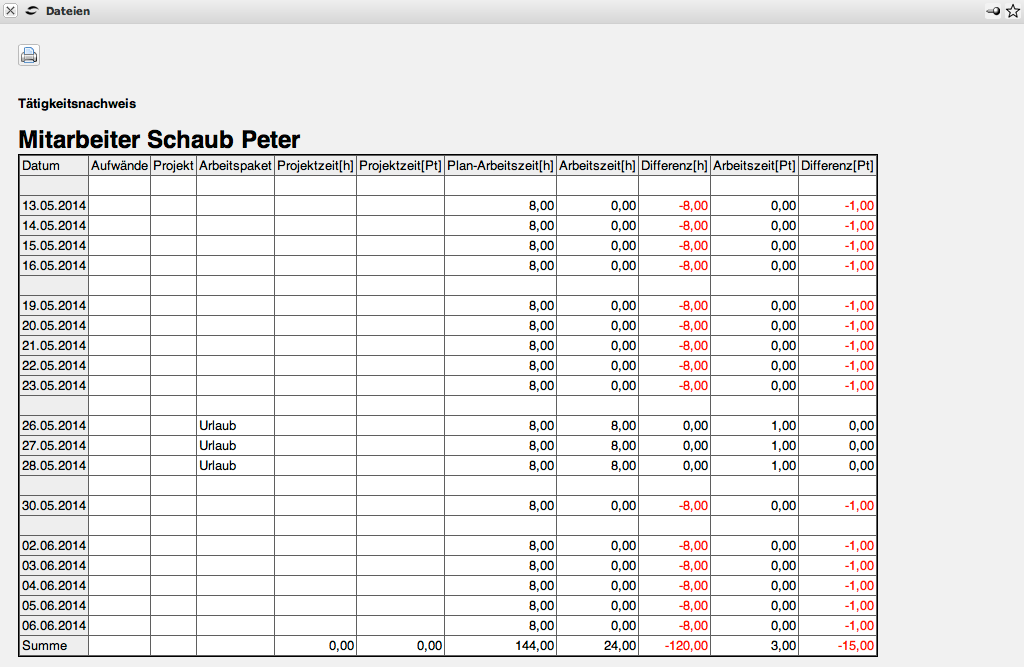Click the Mitarbeiter Schaub Peter heading
Image resolution: width=1024 pixels, height=667 pixels.
tap(159, 140)
